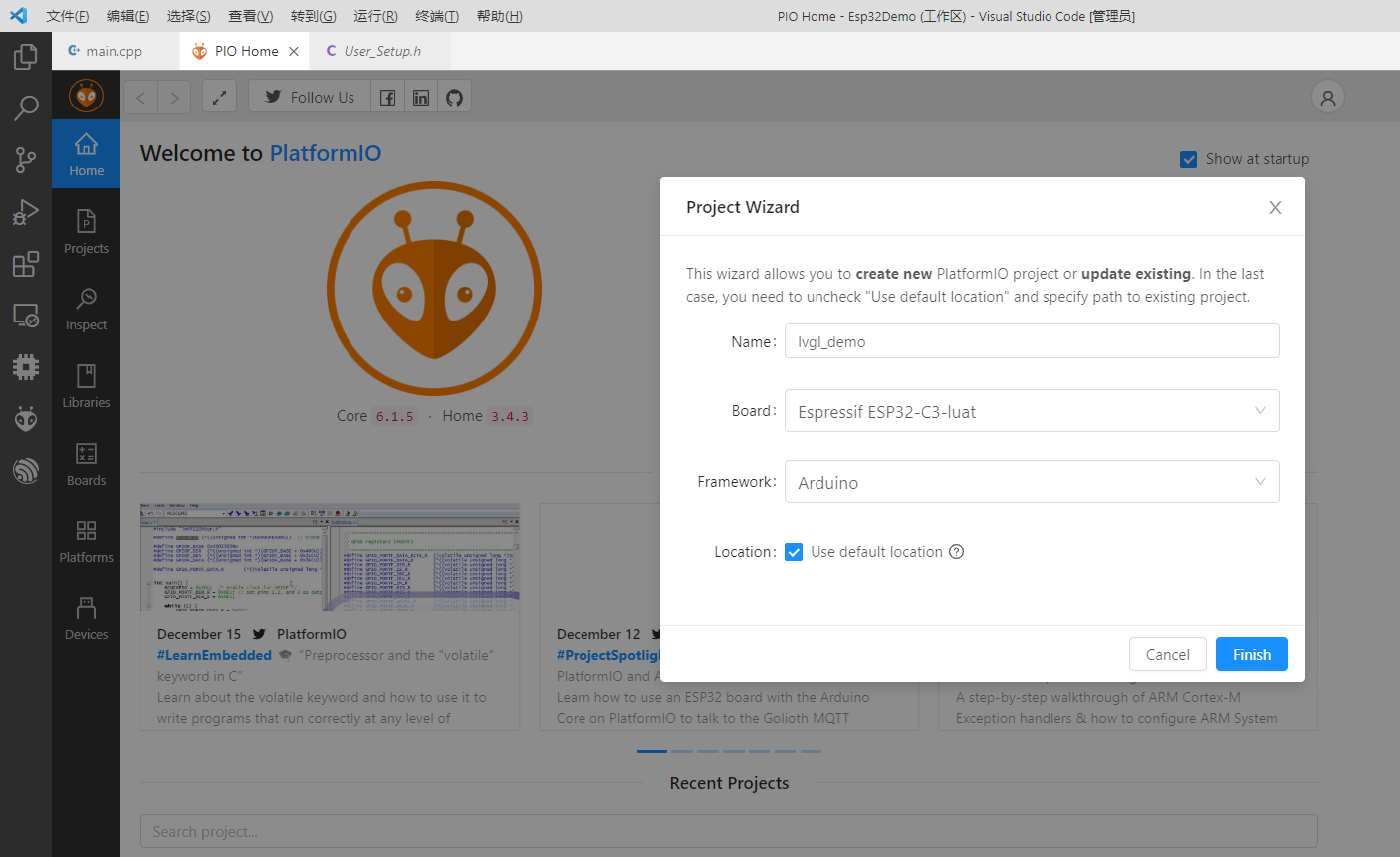
Task: Open the #ProjectSpotlight news link
Action: coord(608,655)
